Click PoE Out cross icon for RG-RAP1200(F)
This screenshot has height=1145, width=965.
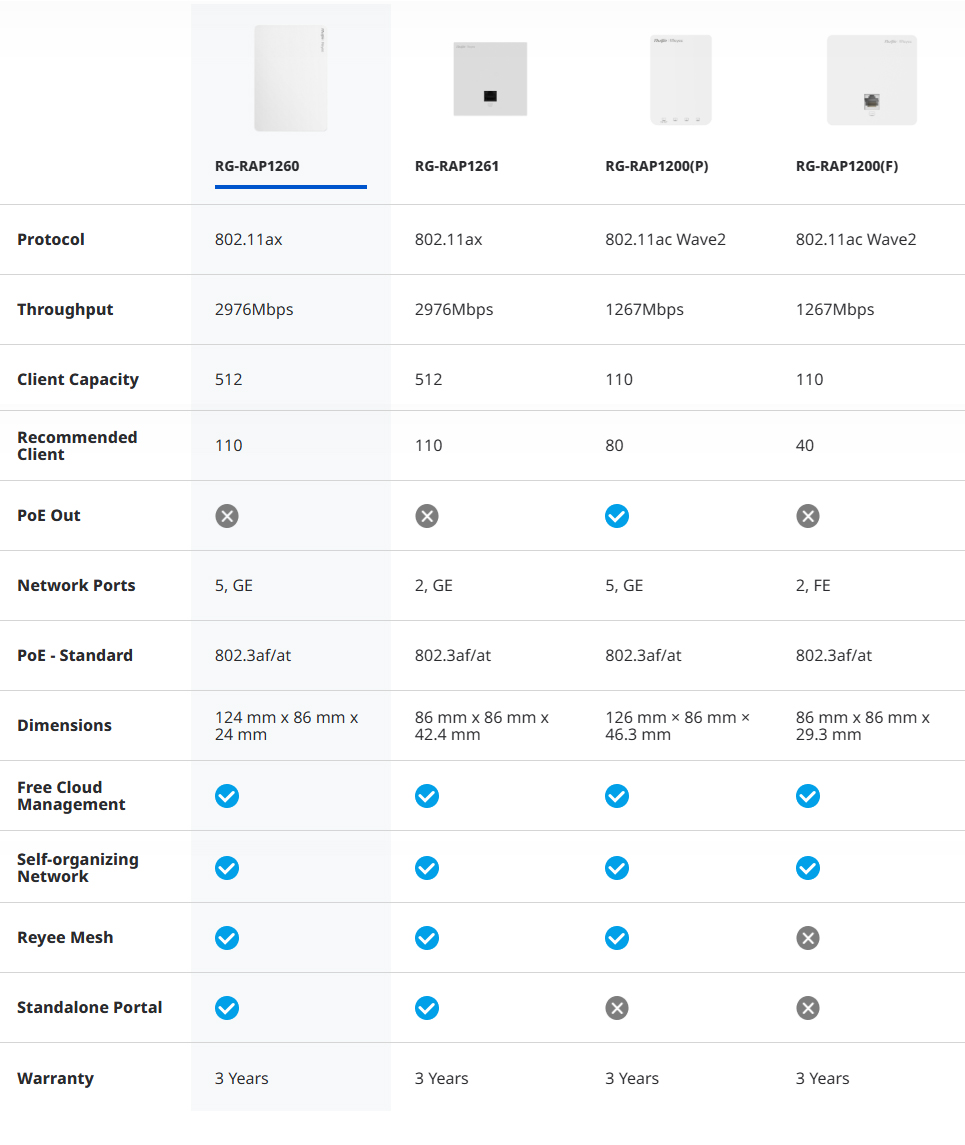pos(808,516)
